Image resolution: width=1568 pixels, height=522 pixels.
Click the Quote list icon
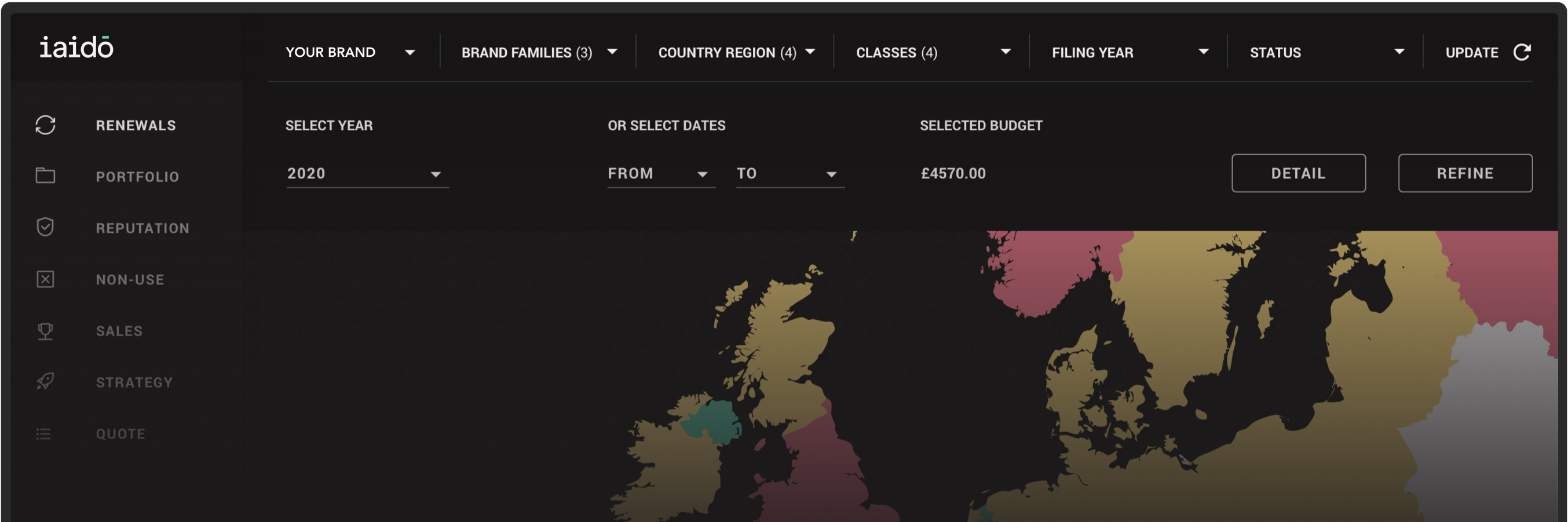pyautogui.click(x=43, y=434)
